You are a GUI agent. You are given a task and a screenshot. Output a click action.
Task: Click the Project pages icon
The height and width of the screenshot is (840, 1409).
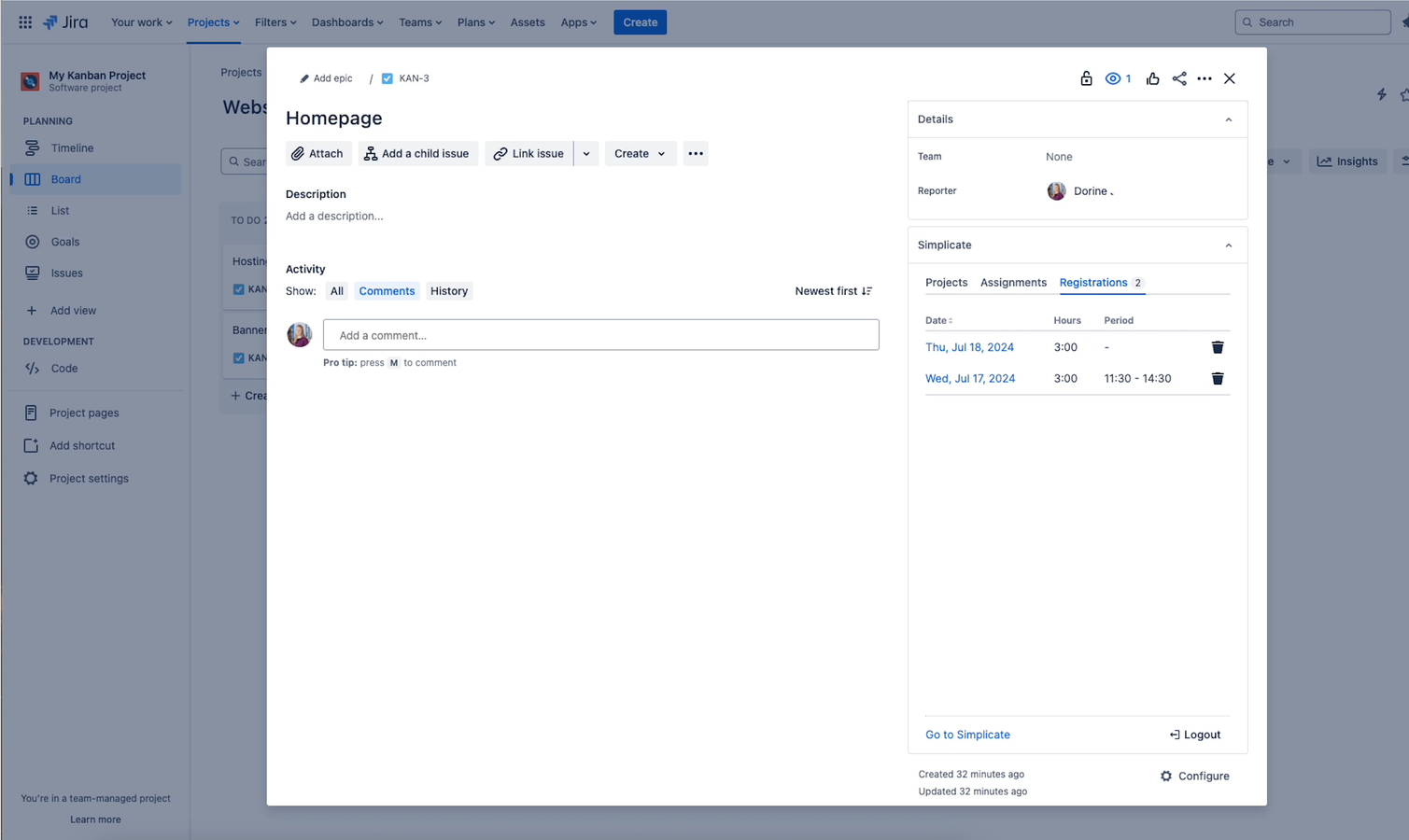pos(31,413)
